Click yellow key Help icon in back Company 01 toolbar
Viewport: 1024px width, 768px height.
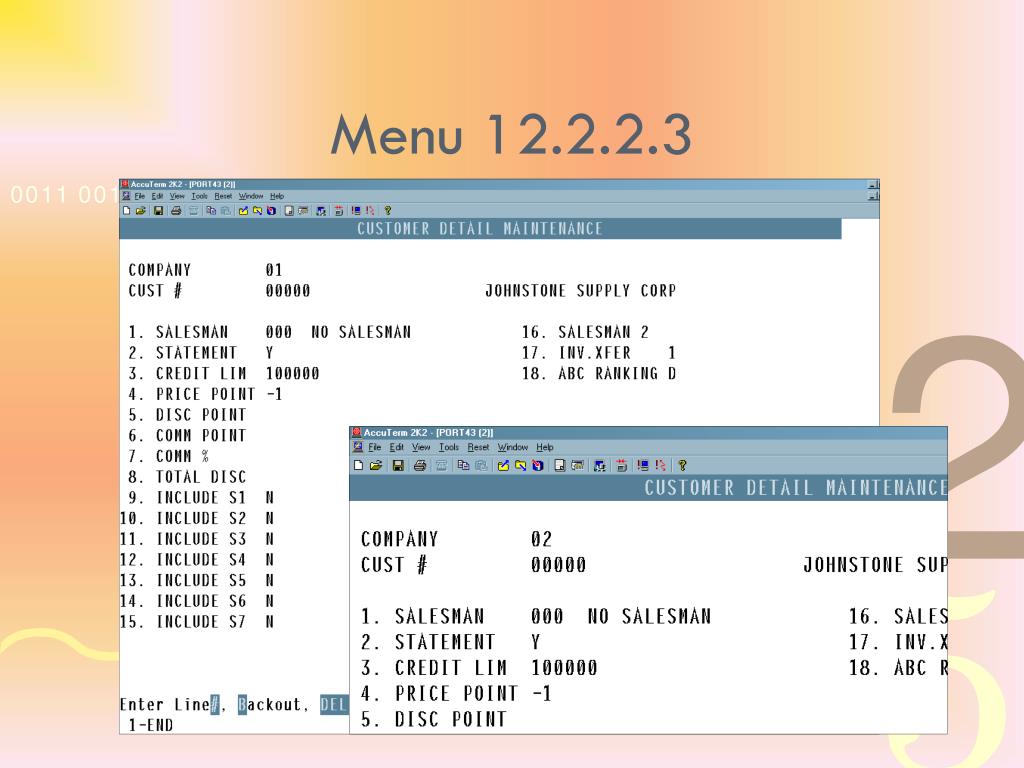388,210
